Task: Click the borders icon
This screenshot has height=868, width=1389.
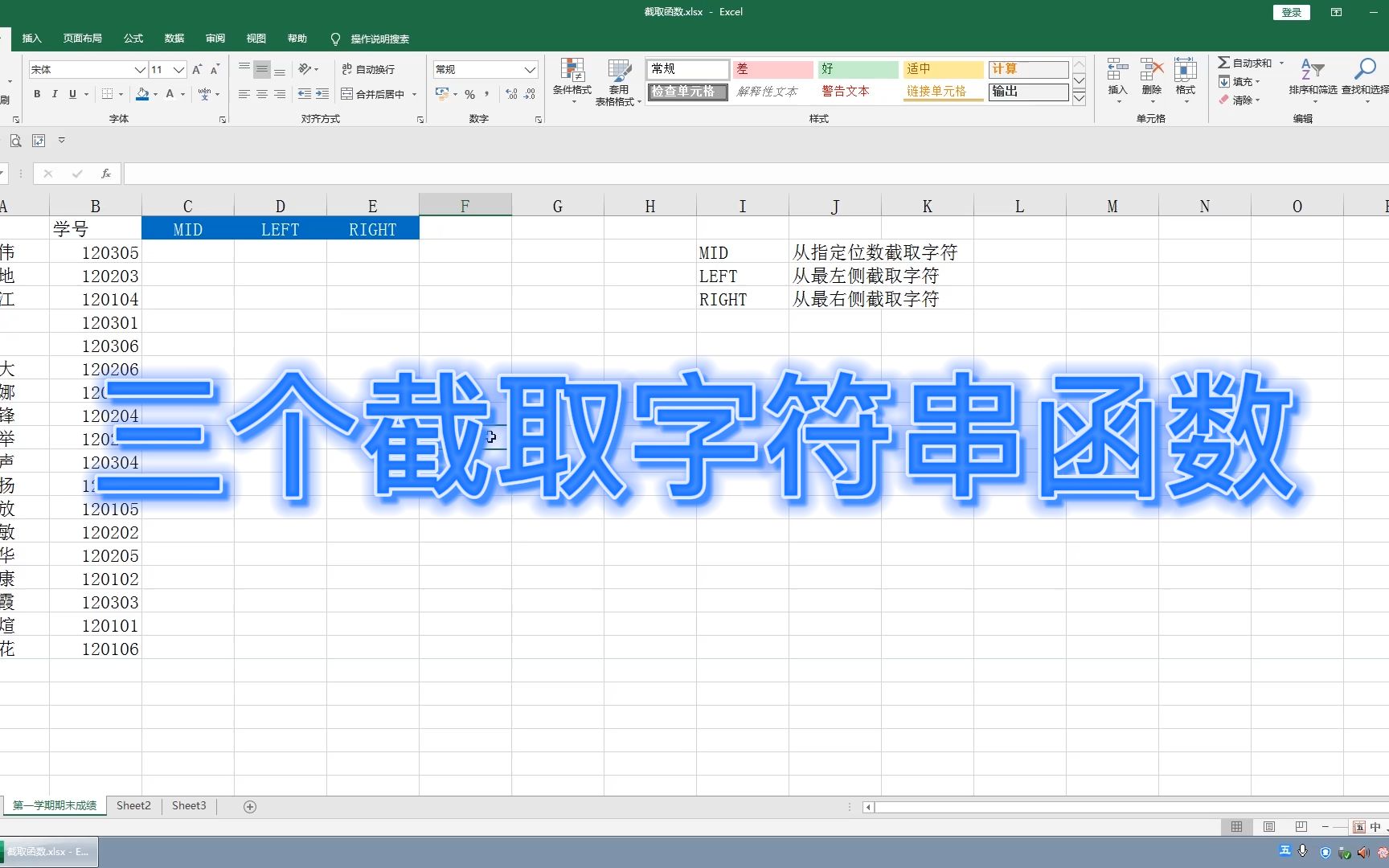Action: pos(107,94)
